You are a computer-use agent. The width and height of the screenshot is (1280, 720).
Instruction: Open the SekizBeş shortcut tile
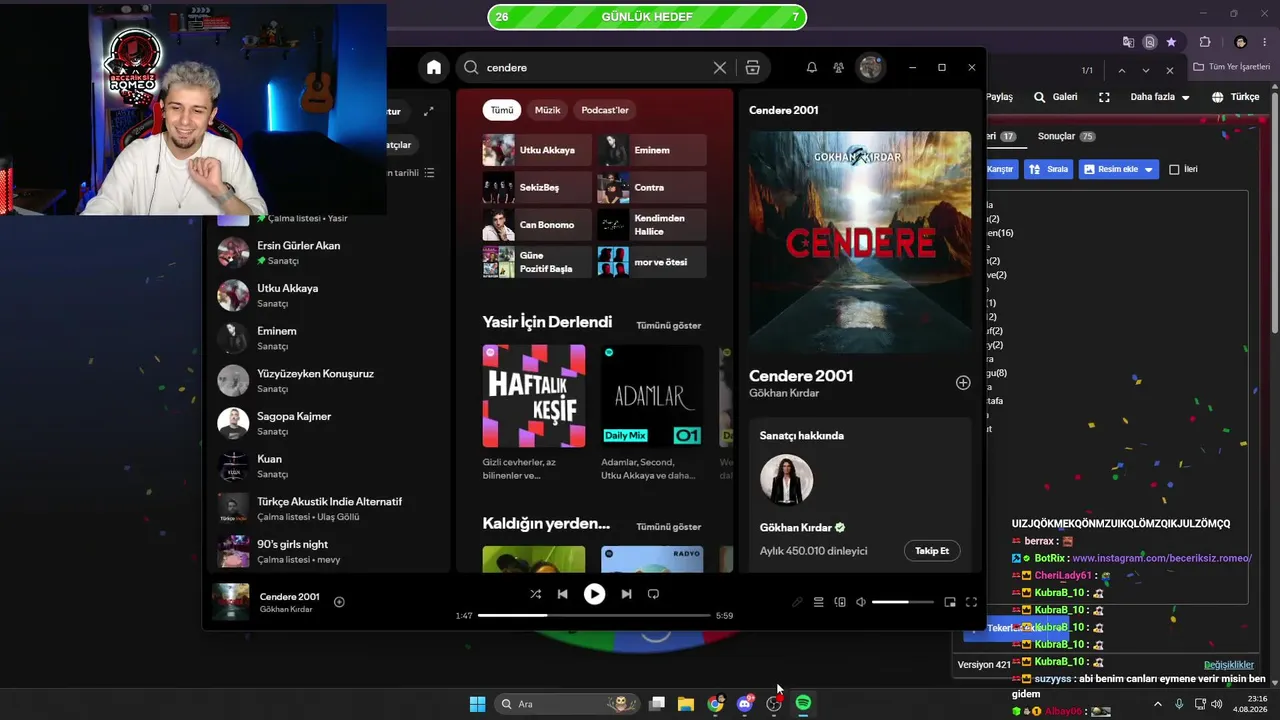click(537, 187)
